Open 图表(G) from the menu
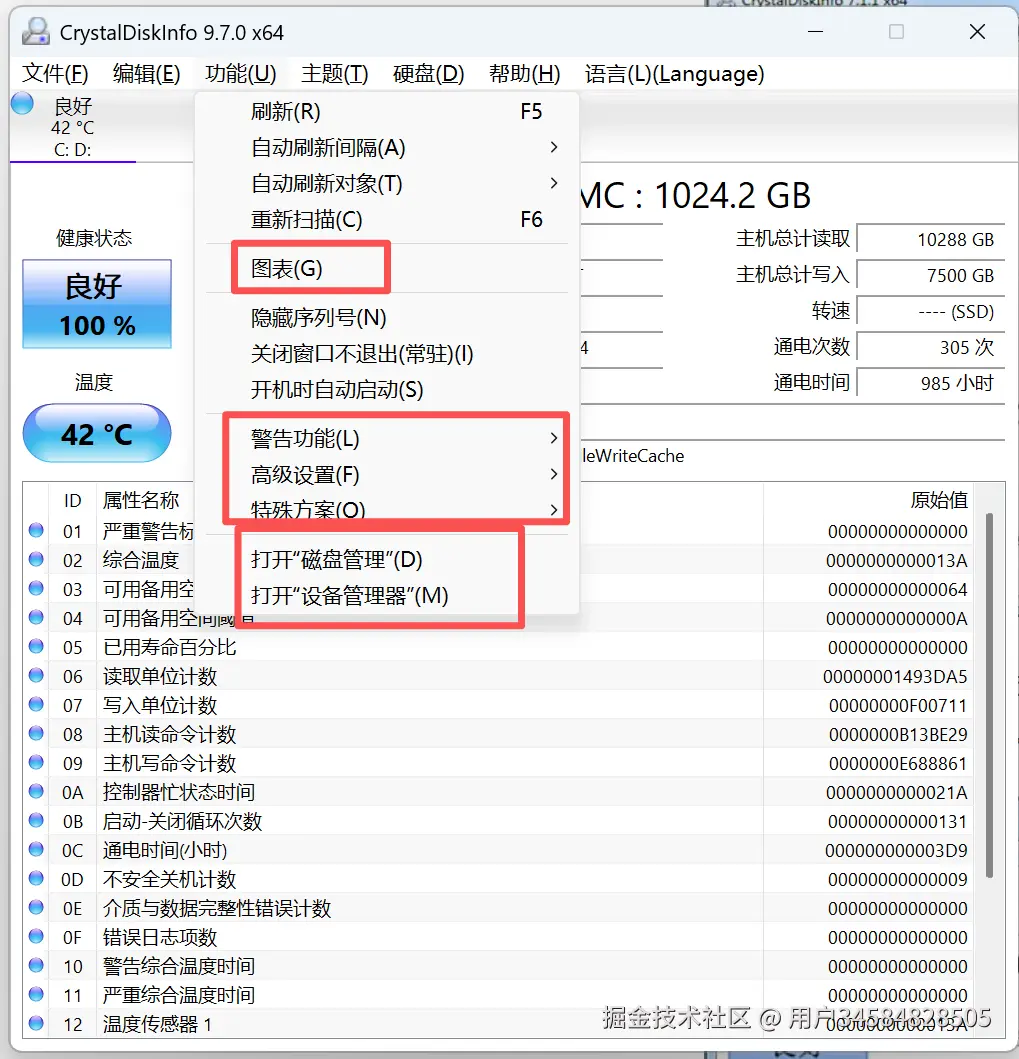Viewport: 1019px width, 1059px height. (x=386, y=269)
